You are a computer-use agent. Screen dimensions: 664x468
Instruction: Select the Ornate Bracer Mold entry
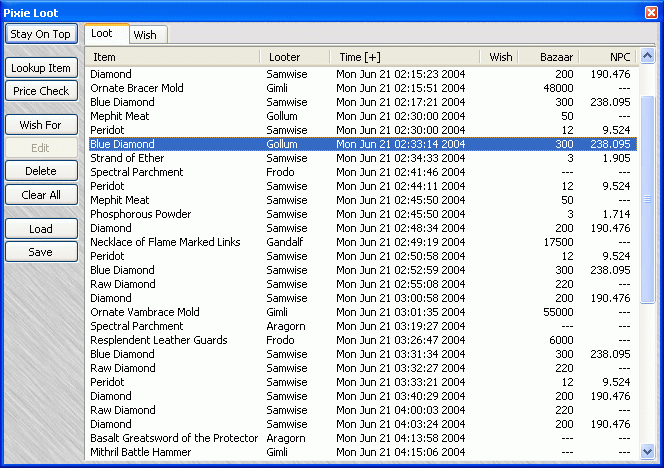click(x=137, y=88)
